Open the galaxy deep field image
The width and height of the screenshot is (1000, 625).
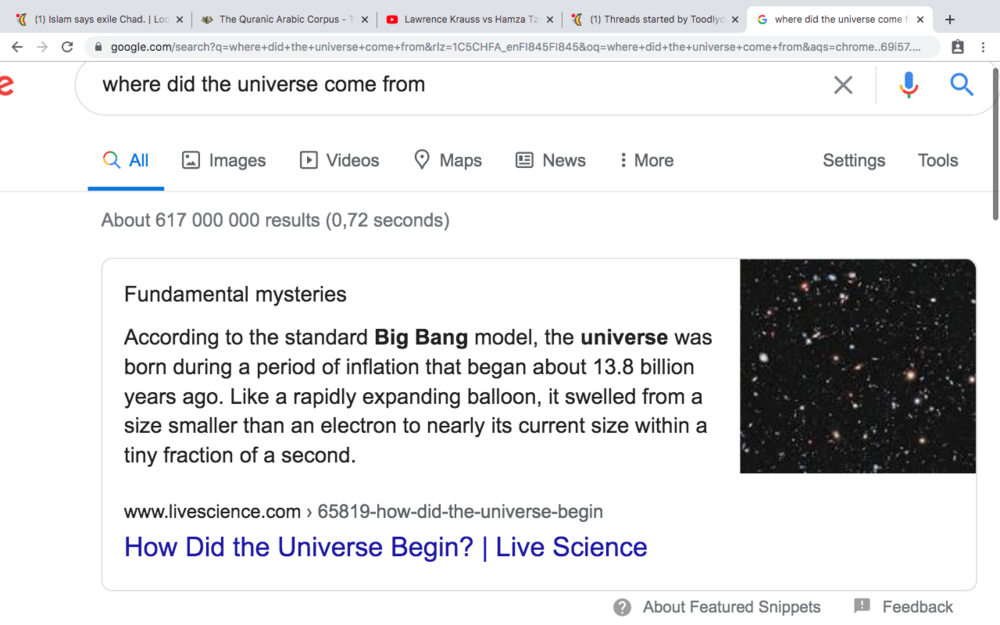click(x=858, y=366)
